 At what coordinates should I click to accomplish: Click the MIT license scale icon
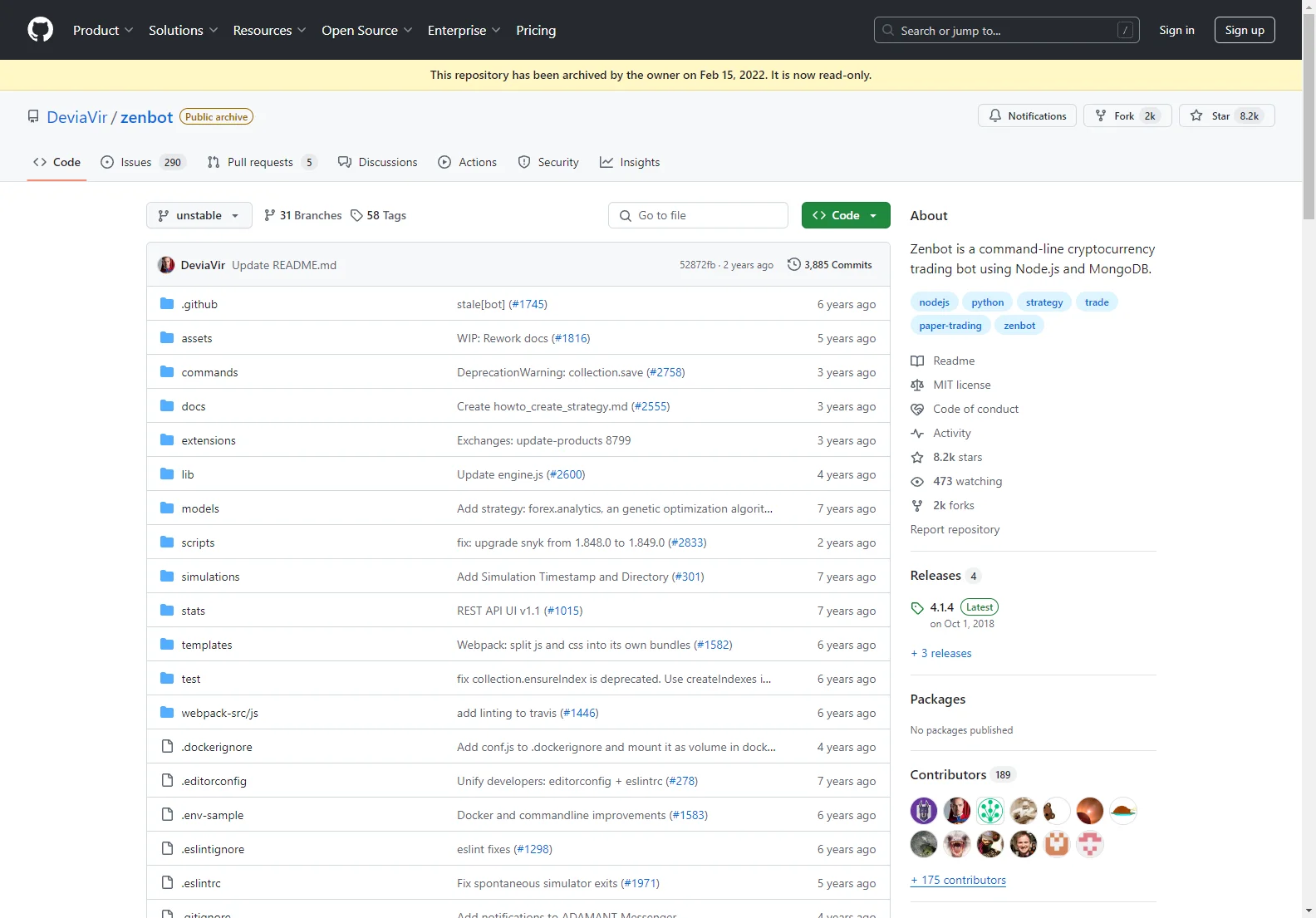click(x=917, y=385)
